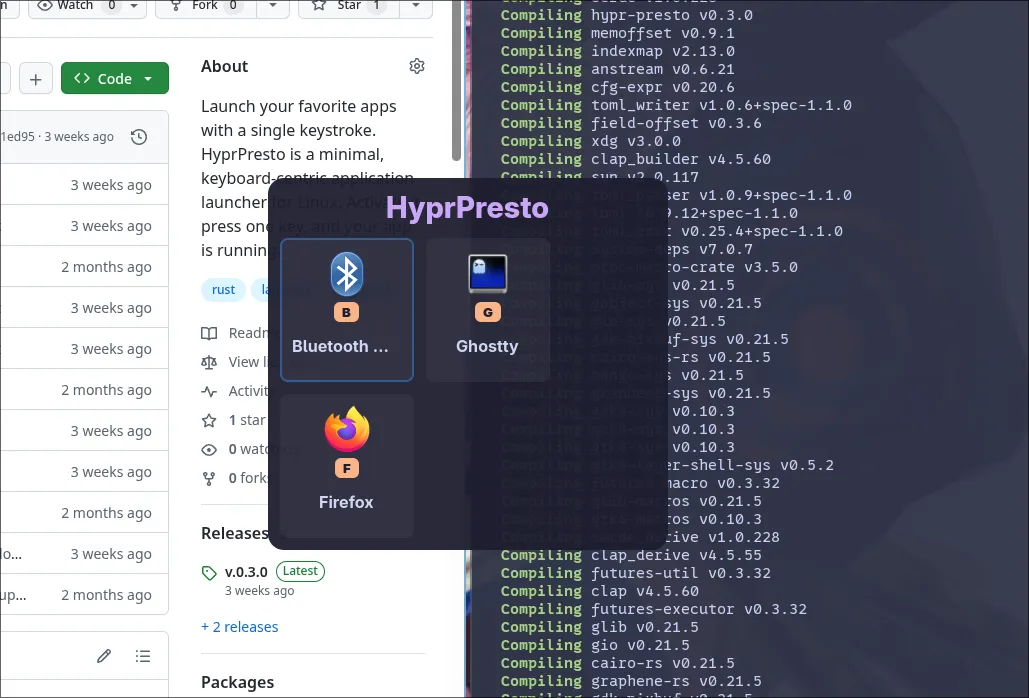Click the About section gear icon
The height and width of the screenshot is (698, 1029).
pos(417,66)
